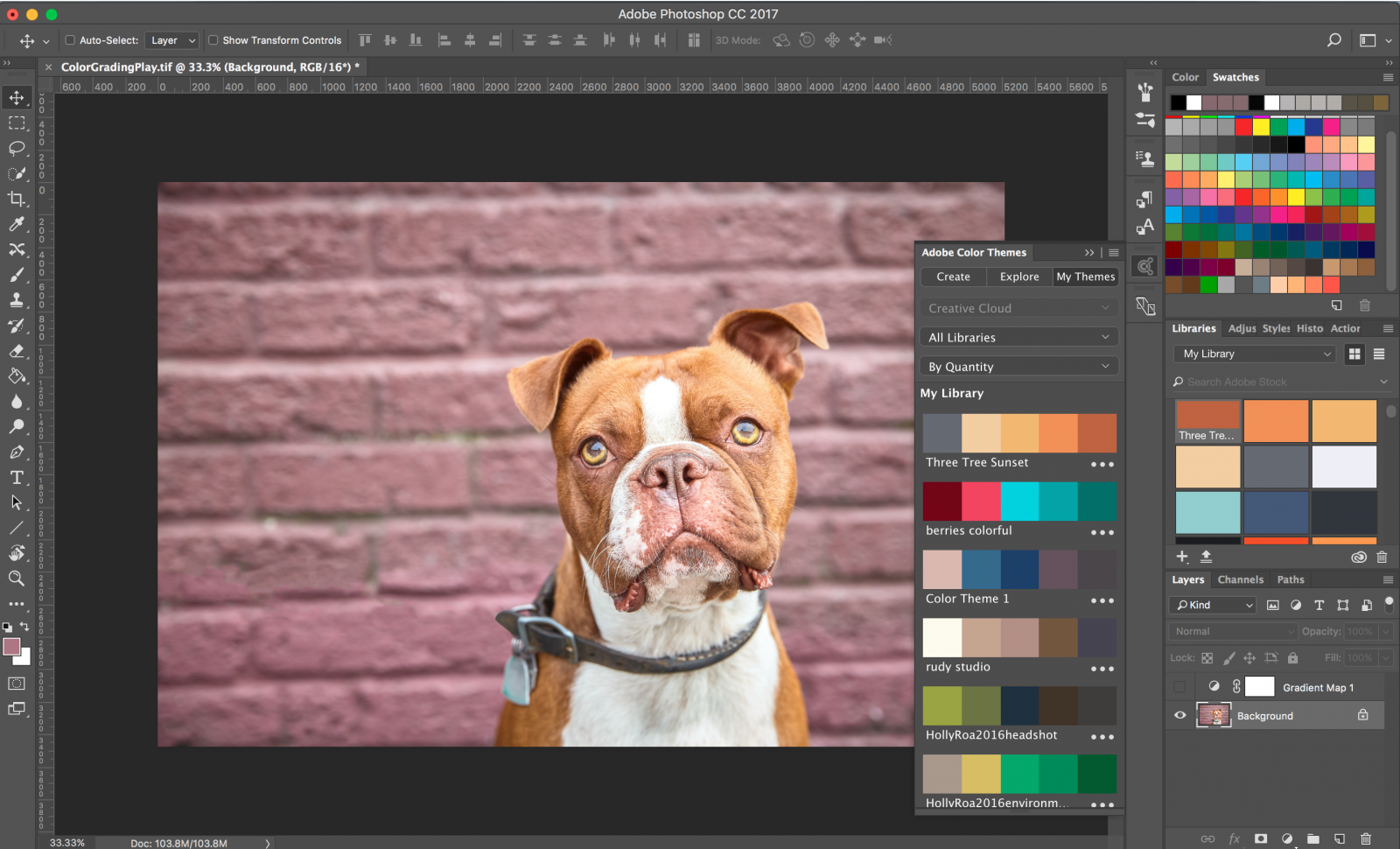The width and height of the screenshot is (1400, 849).
Task: Enable the Auto-Select checkbox
Action: [x=68, y=39]
